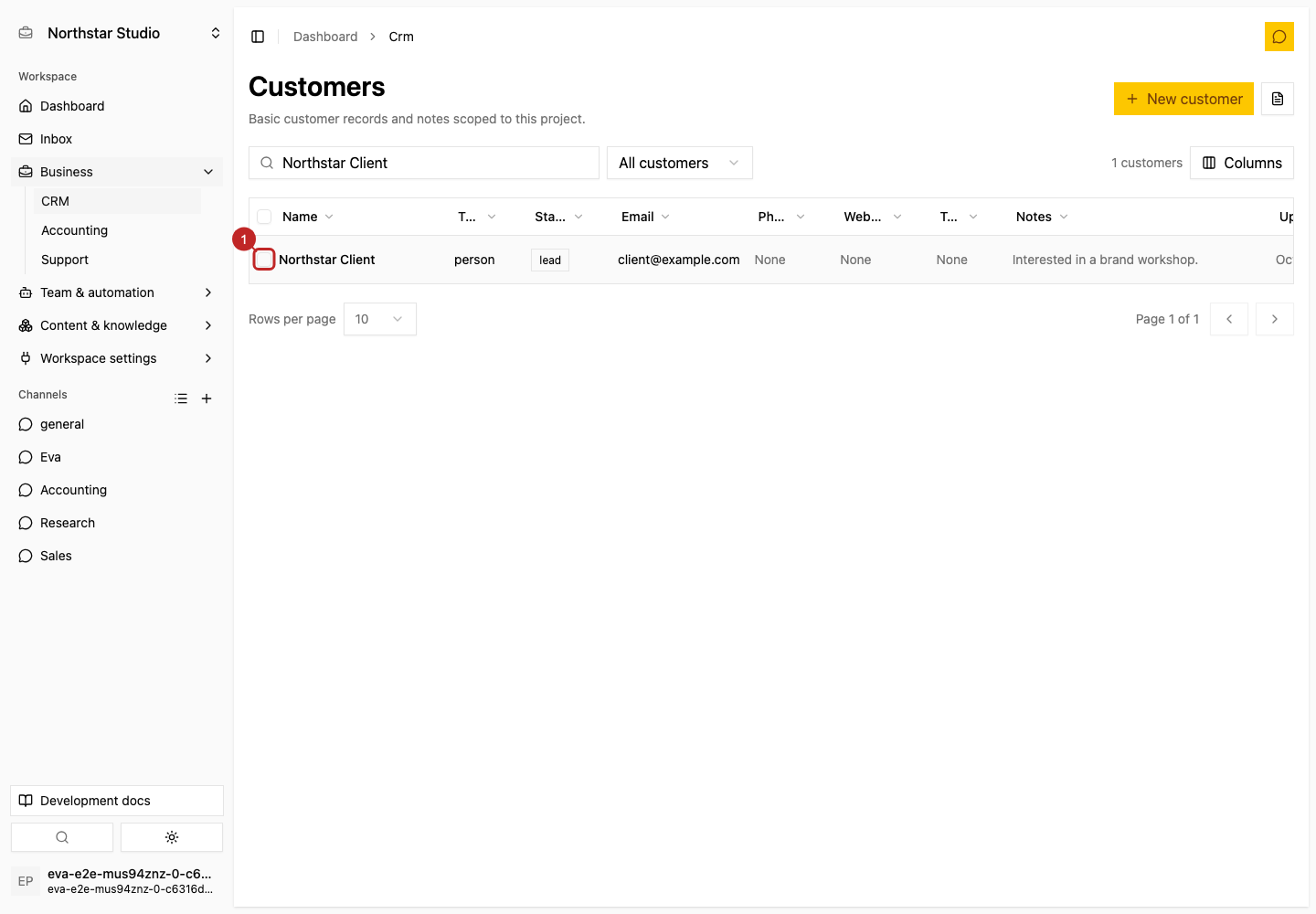This screenshot has height=914, width=1316.
Task: Expand Team & automation section
Action: coord(117,292)
